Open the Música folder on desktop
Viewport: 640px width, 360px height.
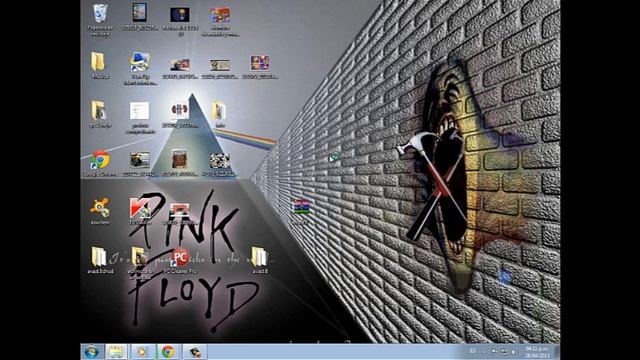click(x=99, y=65)
